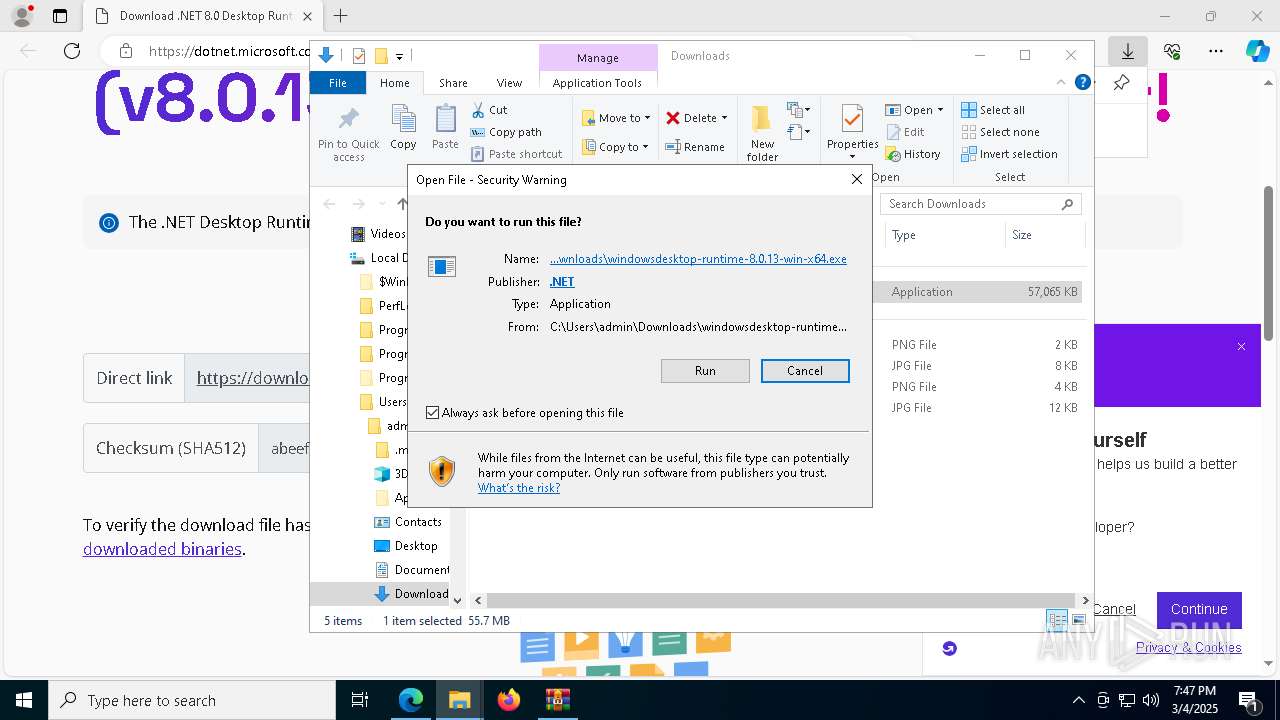The height and width of the screenshot is (720, 1280).
Task: Click the .NET publisher link
Action: [x=562, y=282]
